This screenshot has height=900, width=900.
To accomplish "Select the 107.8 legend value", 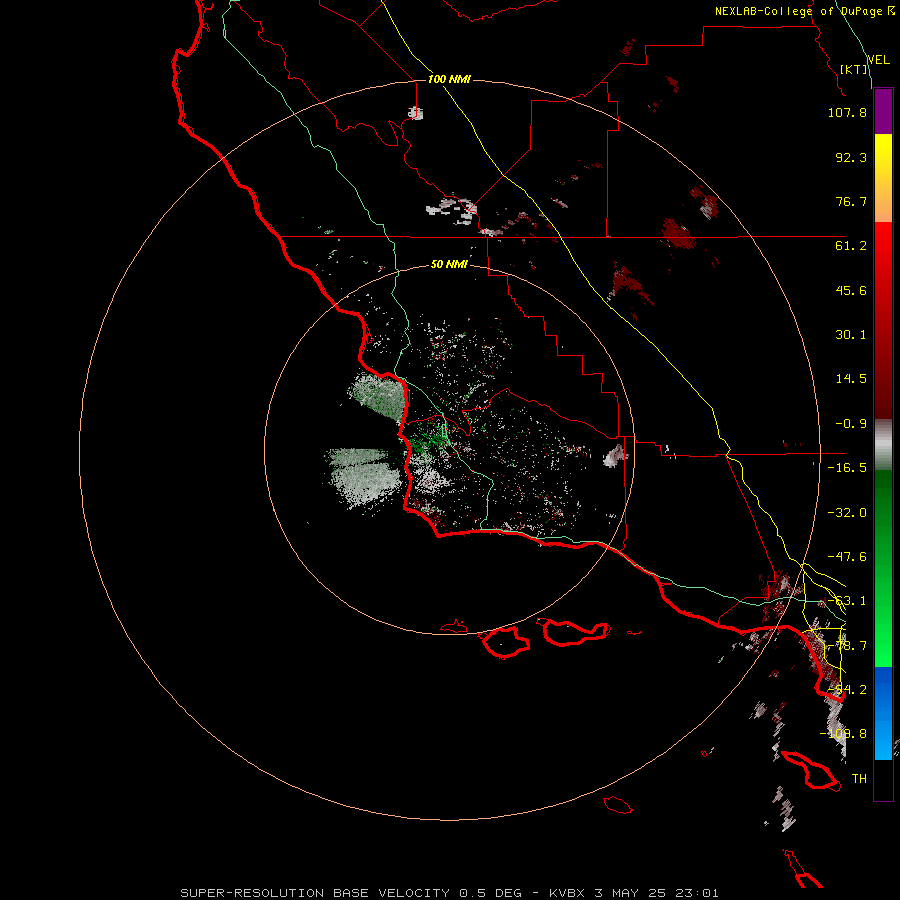I will coord(847,112).
